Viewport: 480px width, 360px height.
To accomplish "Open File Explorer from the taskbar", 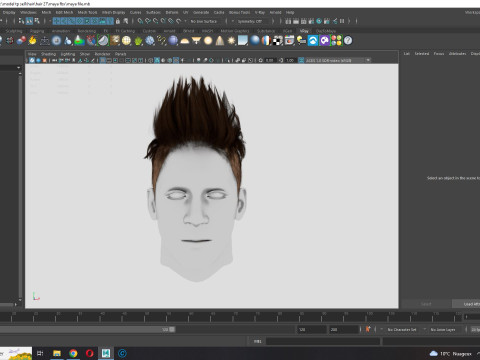I will 57,353.
